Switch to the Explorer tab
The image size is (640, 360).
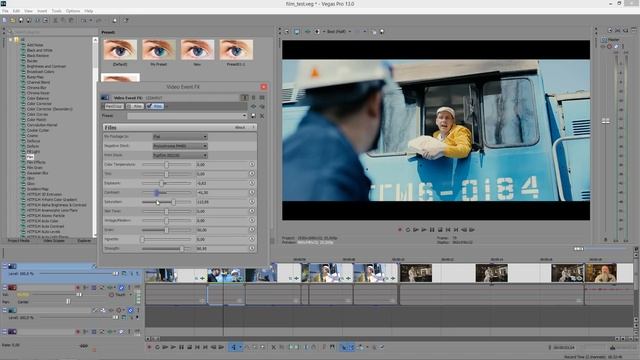84,241
